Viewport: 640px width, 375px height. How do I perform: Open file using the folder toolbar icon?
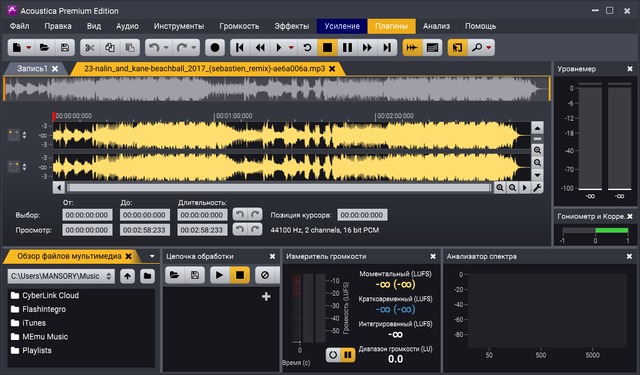tap(44, 48)
